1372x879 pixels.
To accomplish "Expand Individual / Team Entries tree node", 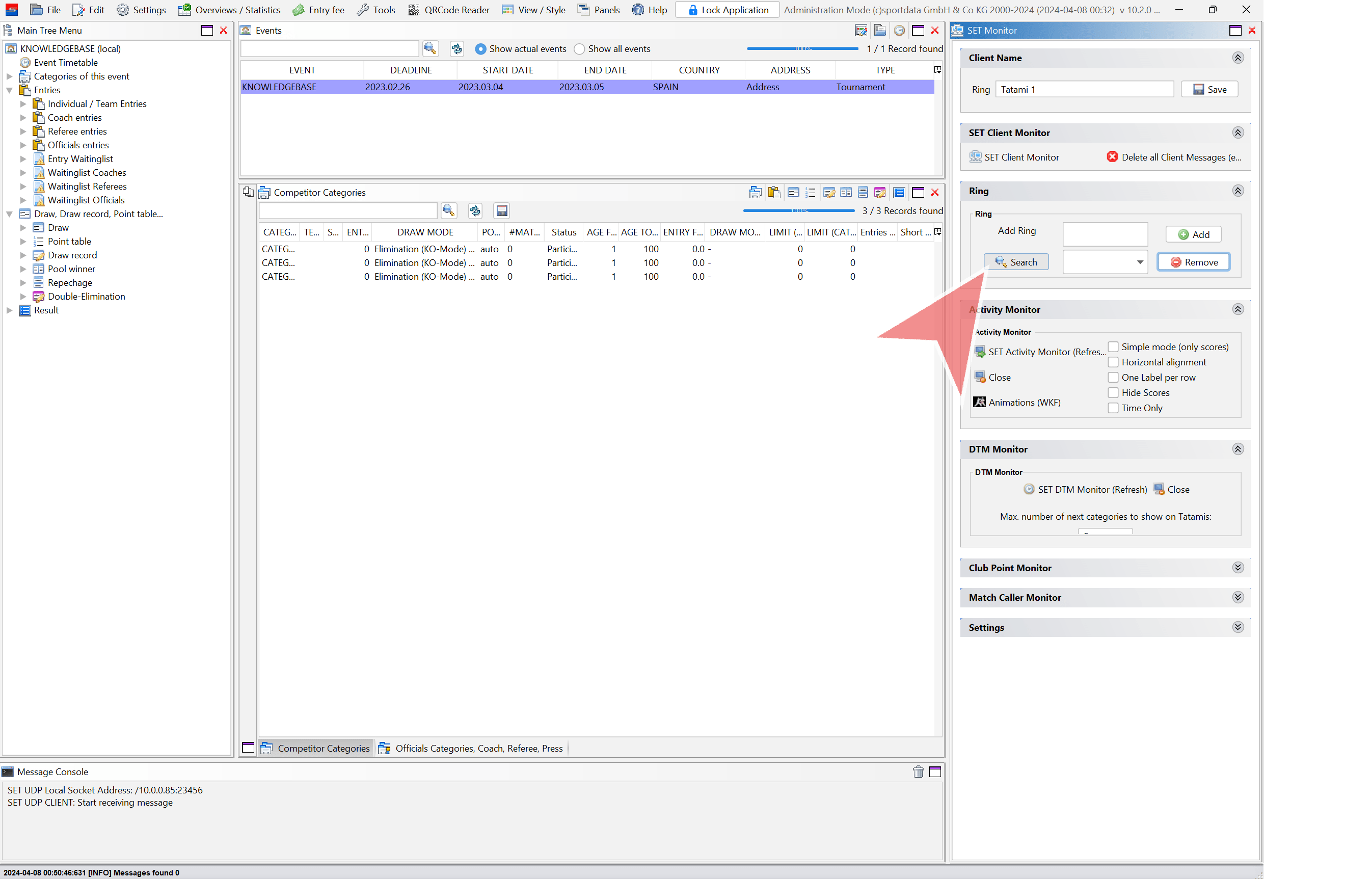I will pyautogui.click(x=23, y=104).
